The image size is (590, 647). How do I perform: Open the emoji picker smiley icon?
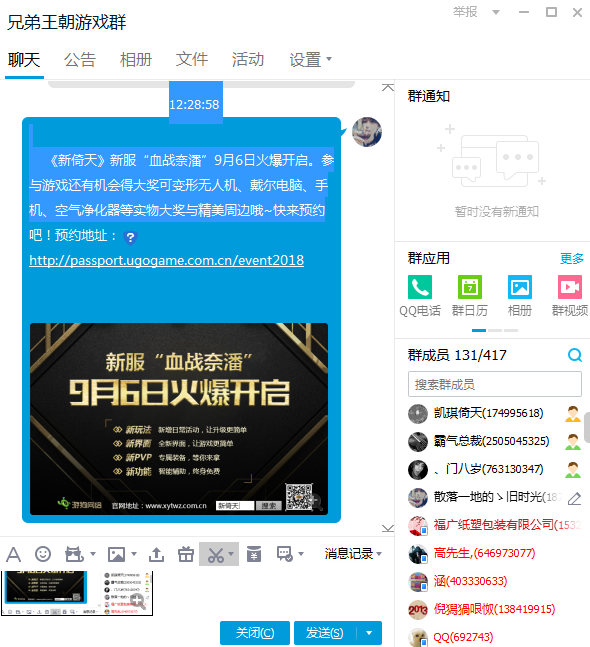pos(43,554)
